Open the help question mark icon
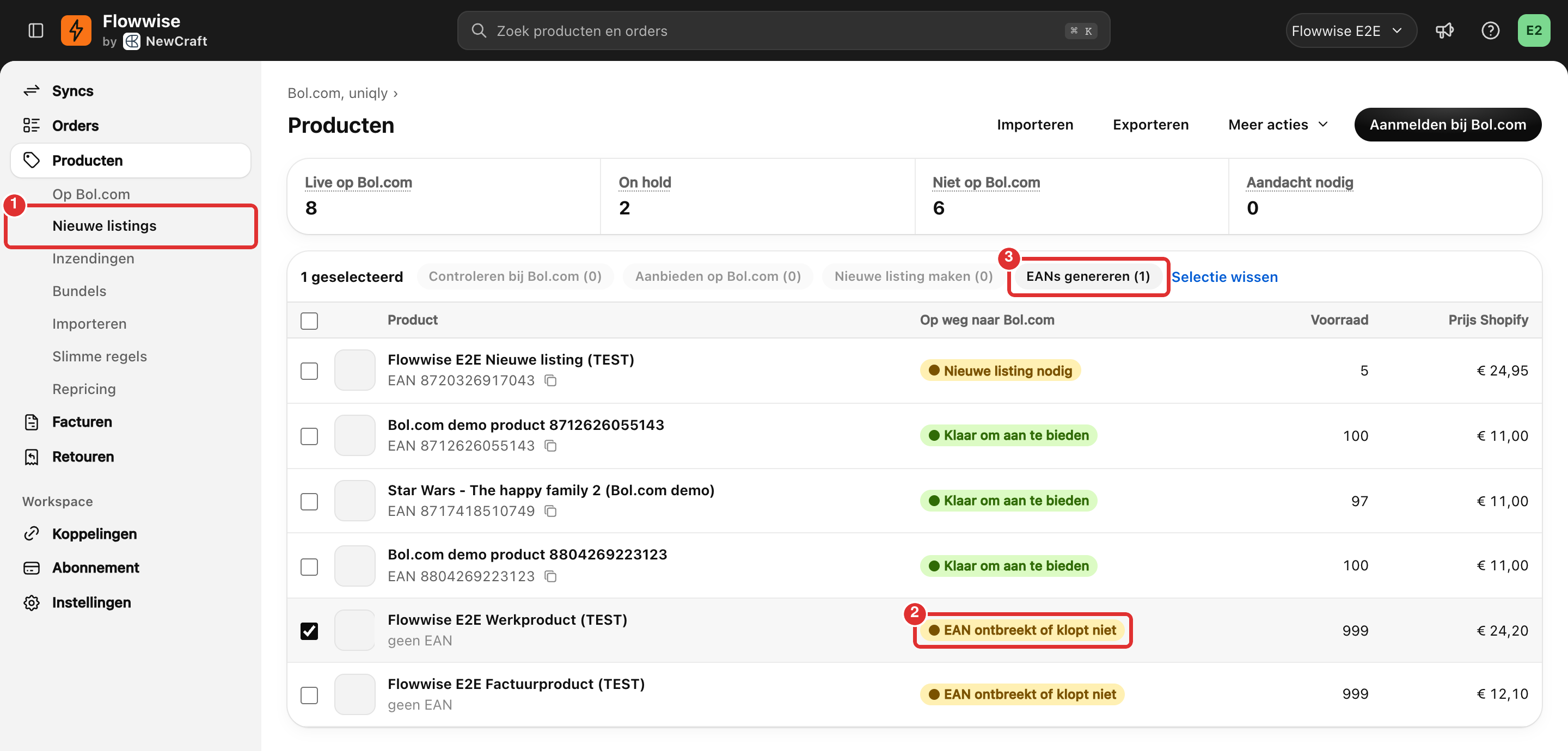 coord(1490,30)
